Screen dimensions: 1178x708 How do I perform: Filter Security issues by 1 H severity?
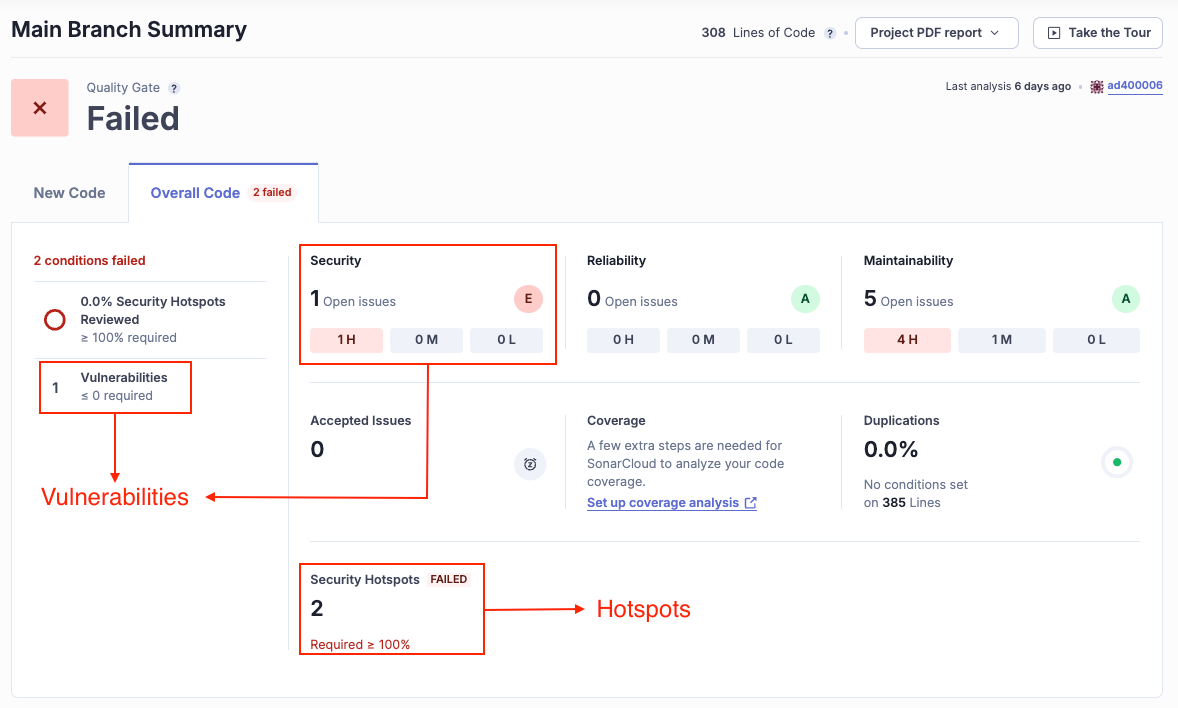pos(346,340)
